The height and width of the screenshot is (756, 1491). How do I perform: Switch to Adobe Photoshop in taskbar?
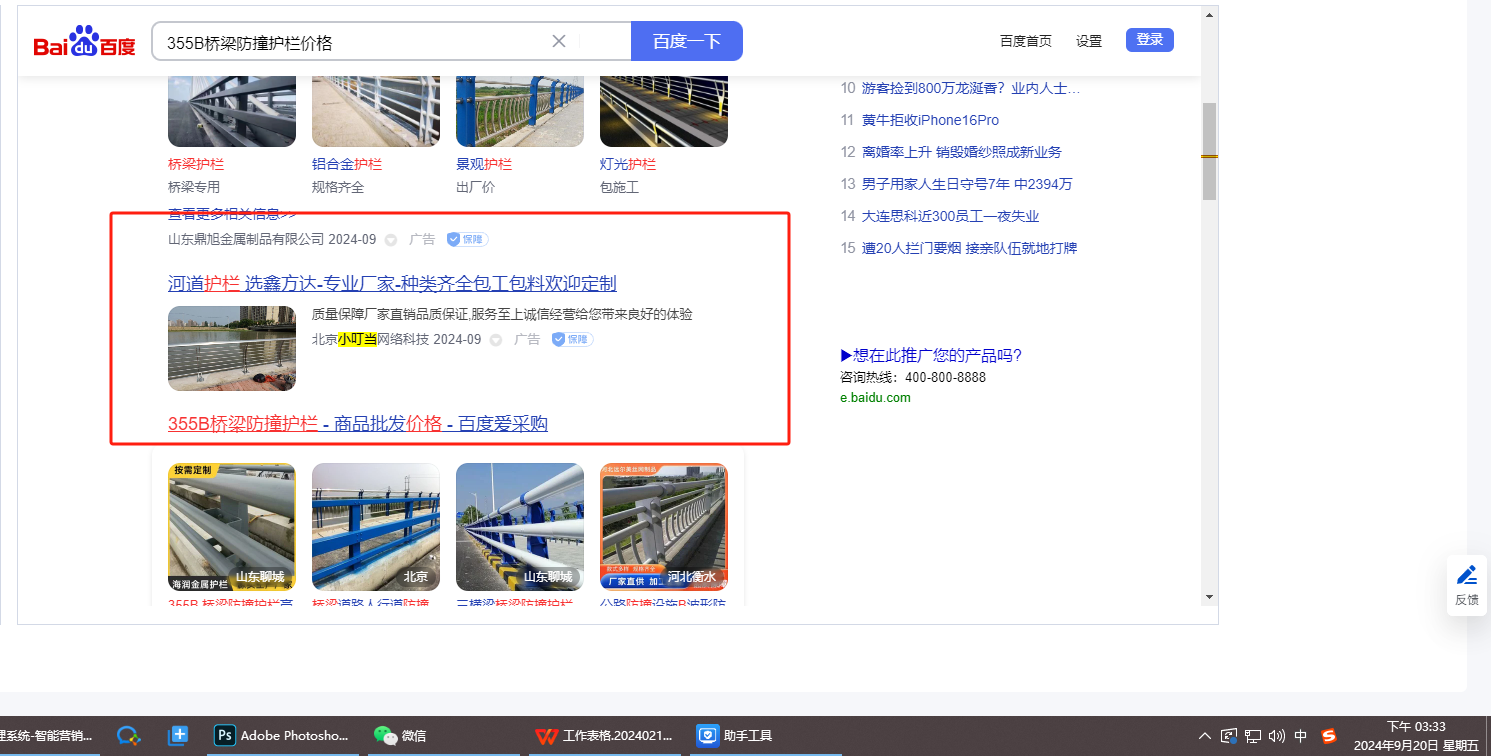(x=283, y=736)
